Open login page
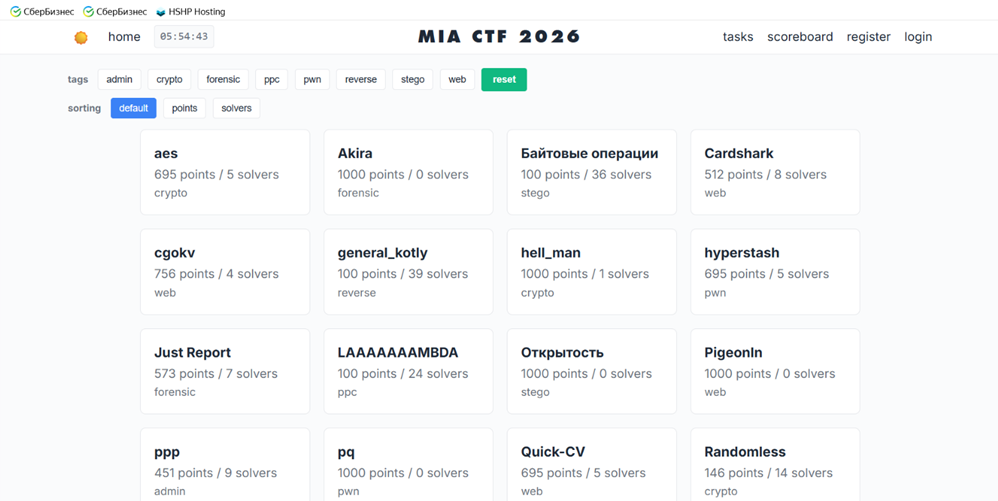The width and height of the screenshot is (998, 501). pyautogui.click(x=918, y=37)
